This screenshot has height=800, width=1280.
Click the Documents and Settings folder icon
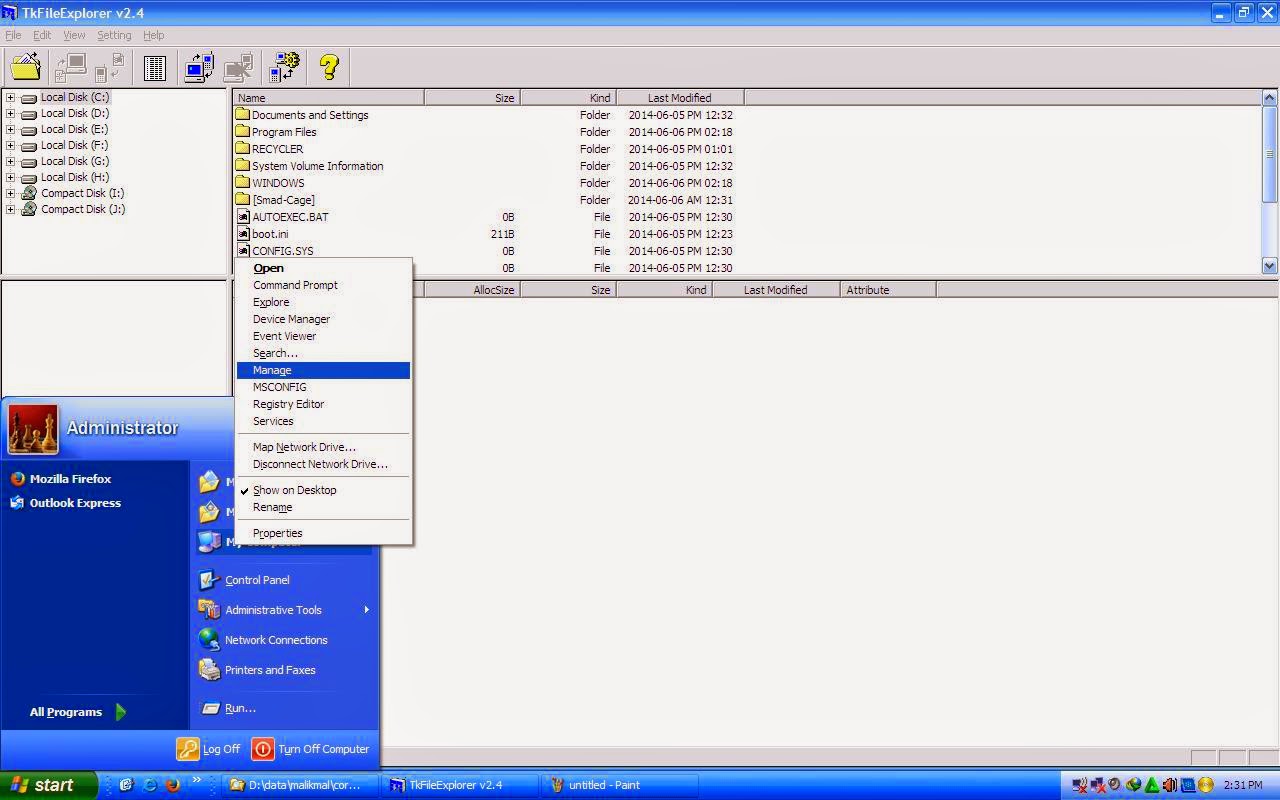(x=242, y=115)
